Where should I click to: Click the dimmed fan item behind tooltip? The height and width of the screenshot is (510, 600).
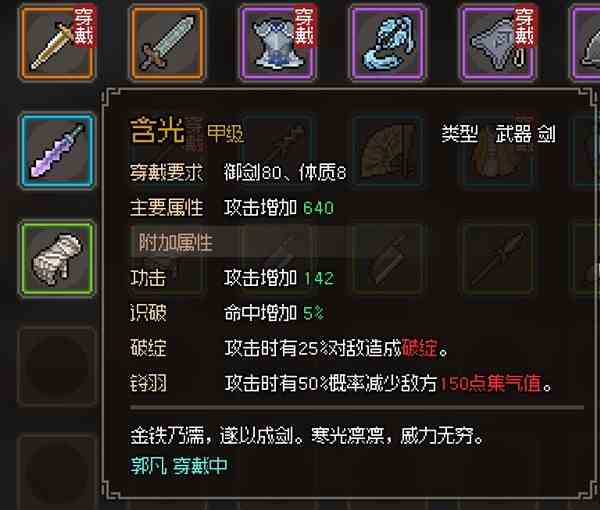coord(388,151)
